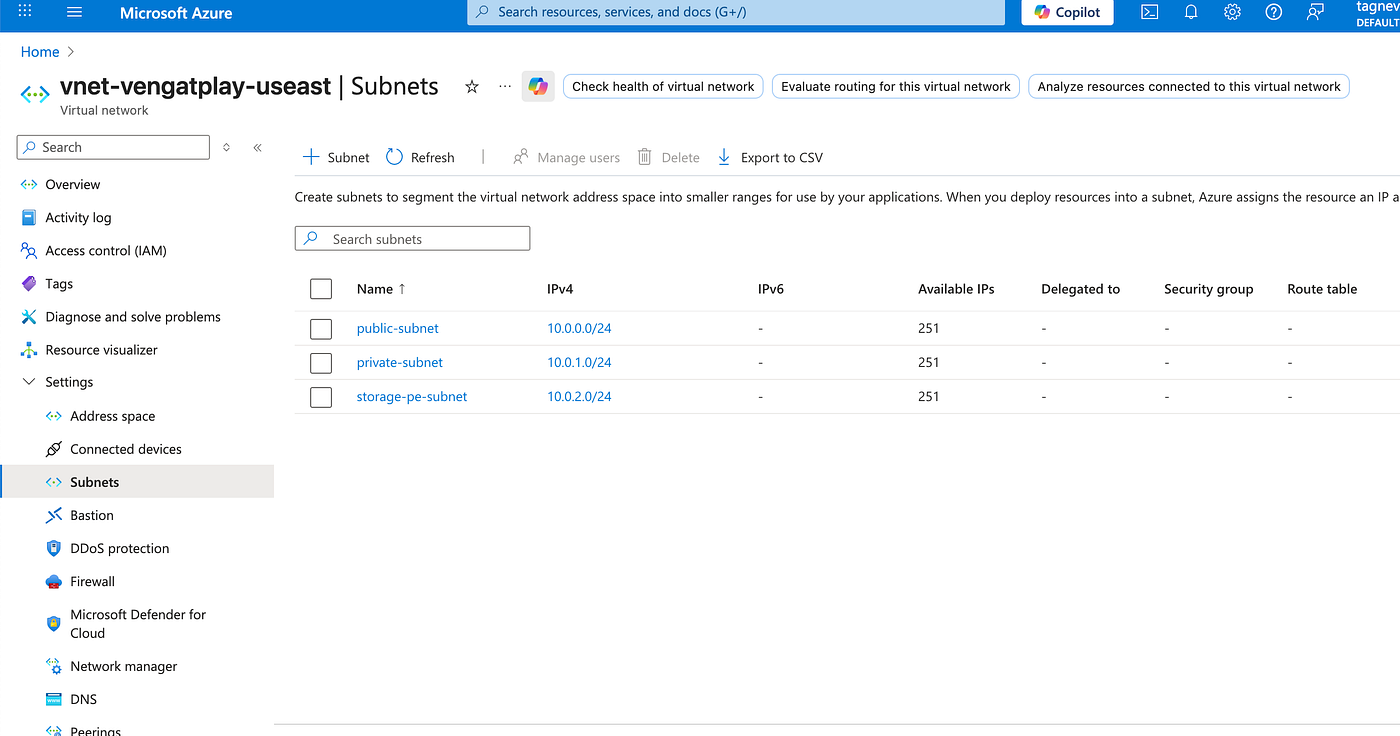Check the storage-pe-subnet row checkbox
This screenshot has width=1400, height=736.
click(321, 397)
